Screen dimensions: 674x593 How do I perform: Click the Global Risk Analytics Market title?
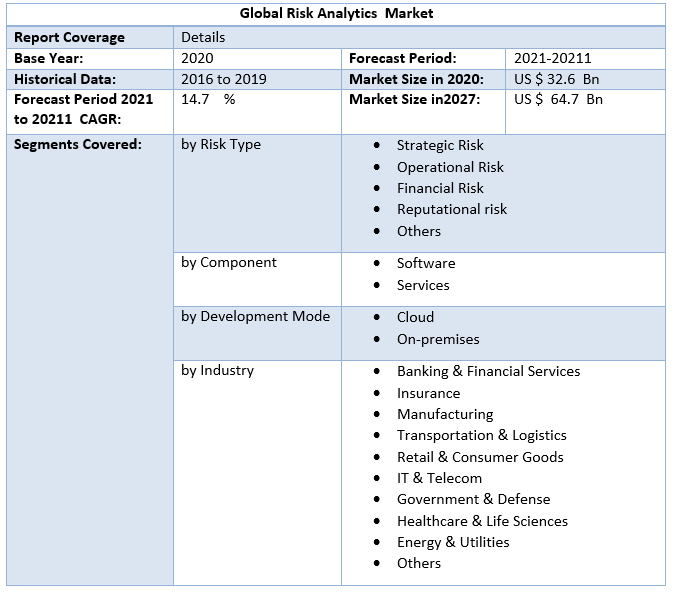pos(337,14)
